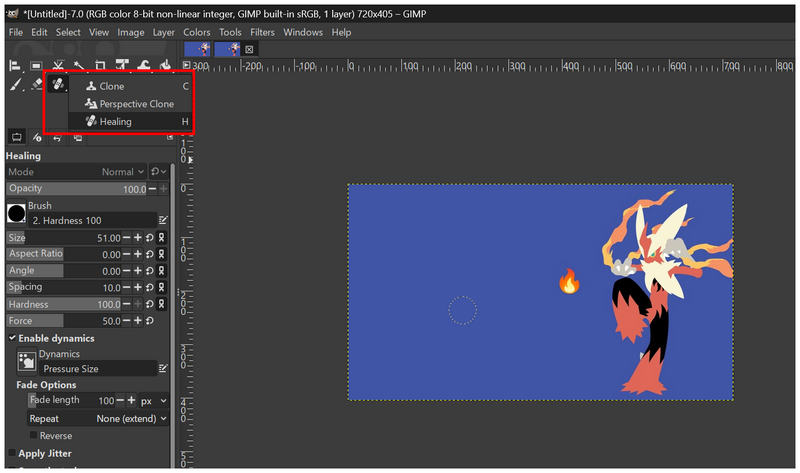Image resolution: width=800 pixels, height=473 pixels.
Task: Open the Colors menu
Action: coord(197,32)
